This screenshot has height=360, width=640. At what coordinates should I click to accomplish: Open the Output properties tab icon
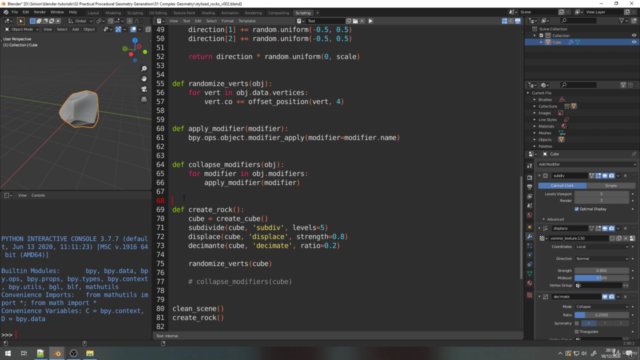[530, 187]
